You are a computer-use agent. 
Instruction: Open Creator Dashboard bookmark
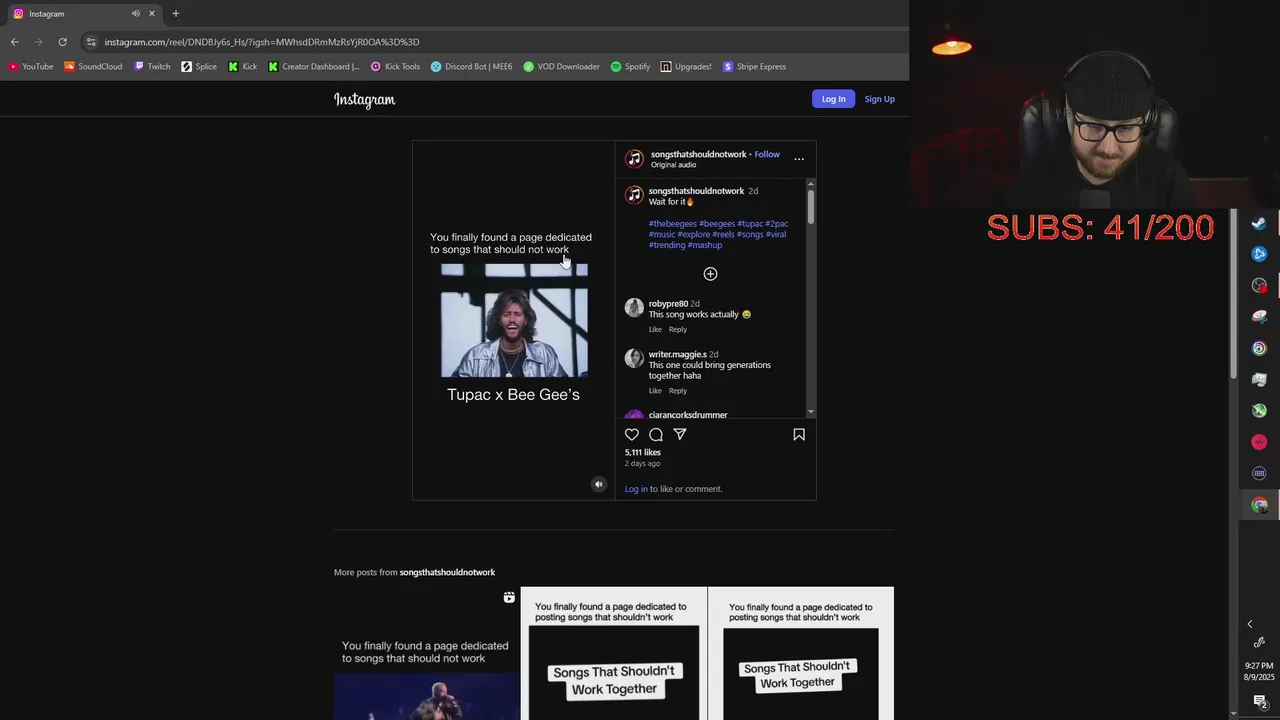pos(314,67)
